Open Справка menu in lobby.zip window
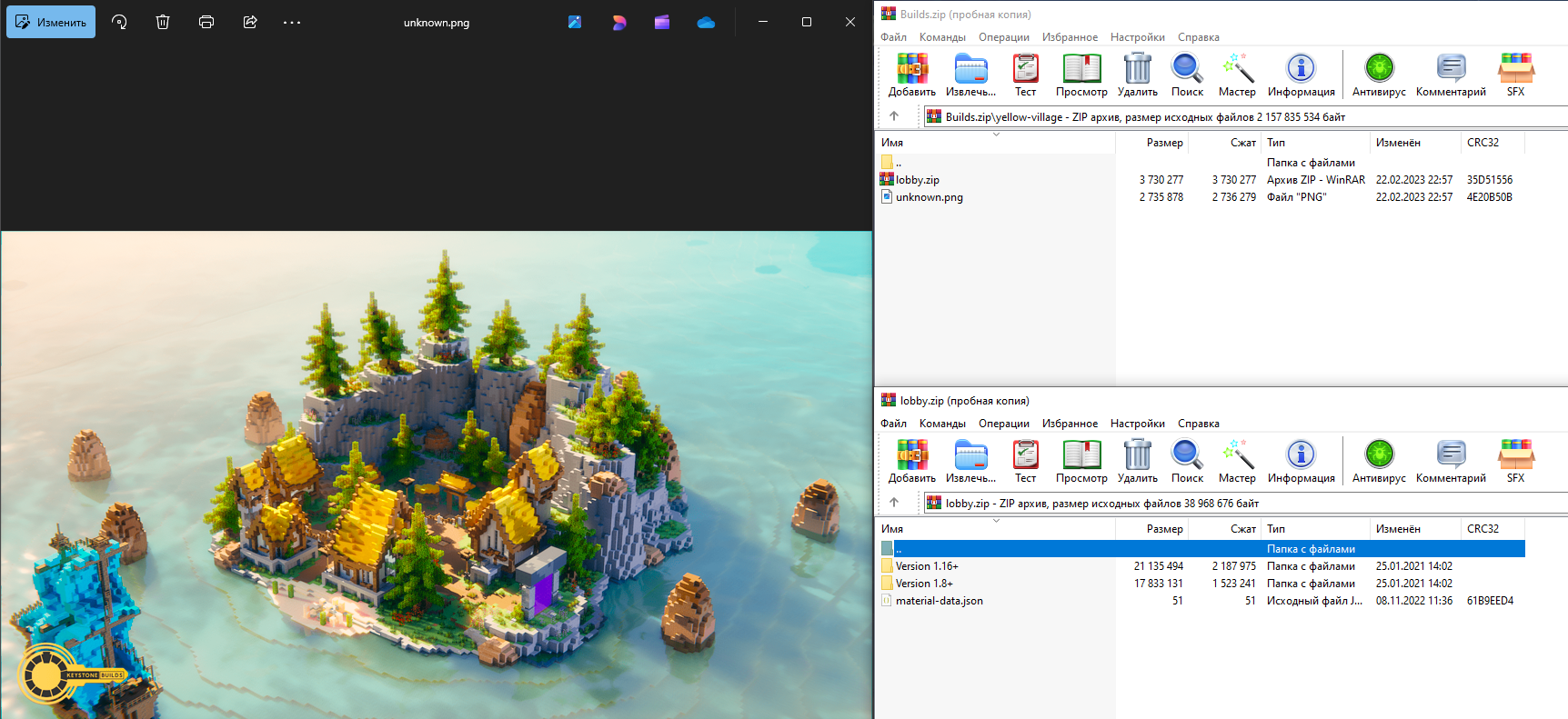This screenshot has height=719, width=1568. [x=1198, y=424]
